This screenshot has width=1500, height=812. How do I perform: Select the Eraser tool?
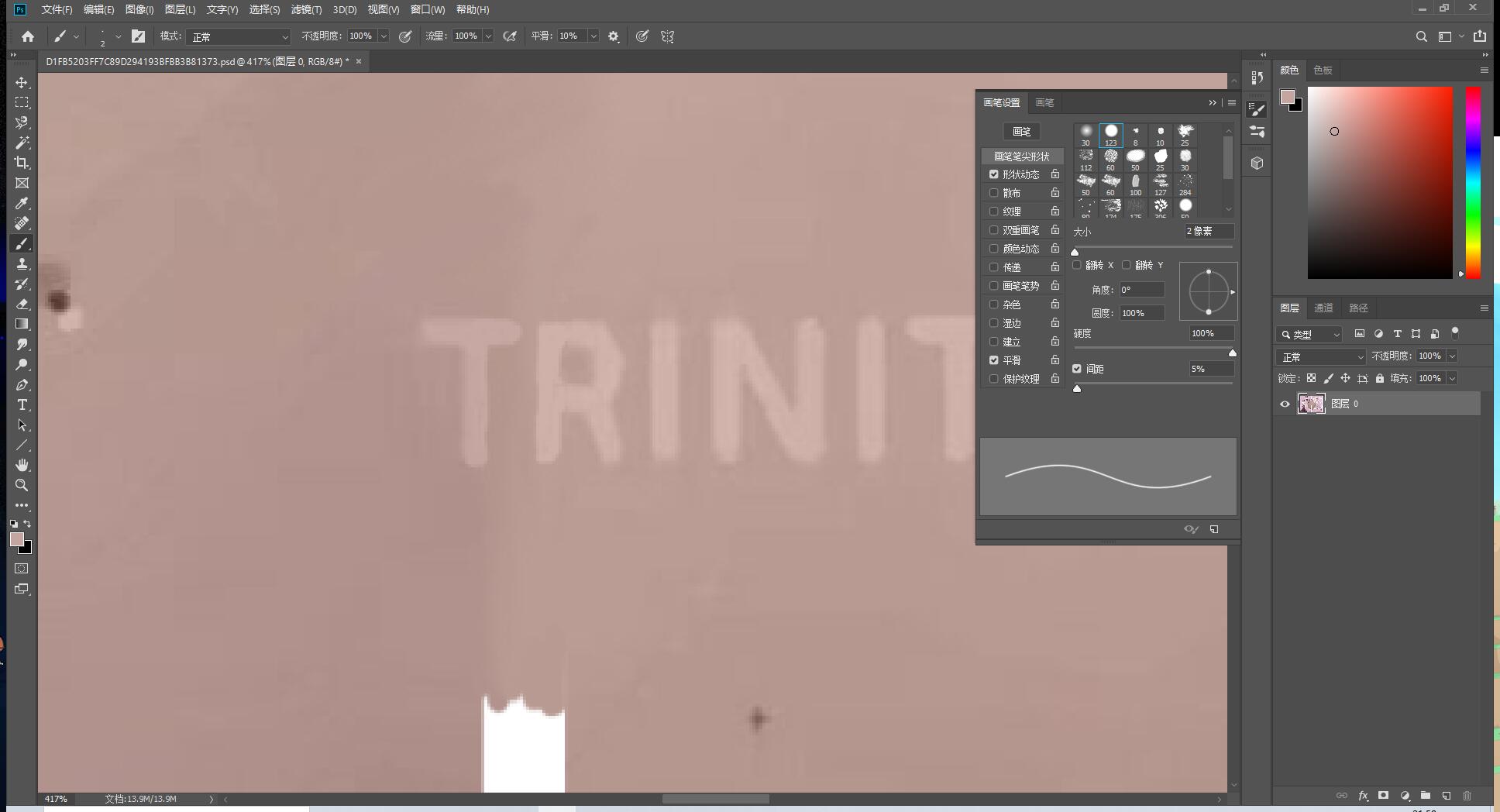[22, 304]
